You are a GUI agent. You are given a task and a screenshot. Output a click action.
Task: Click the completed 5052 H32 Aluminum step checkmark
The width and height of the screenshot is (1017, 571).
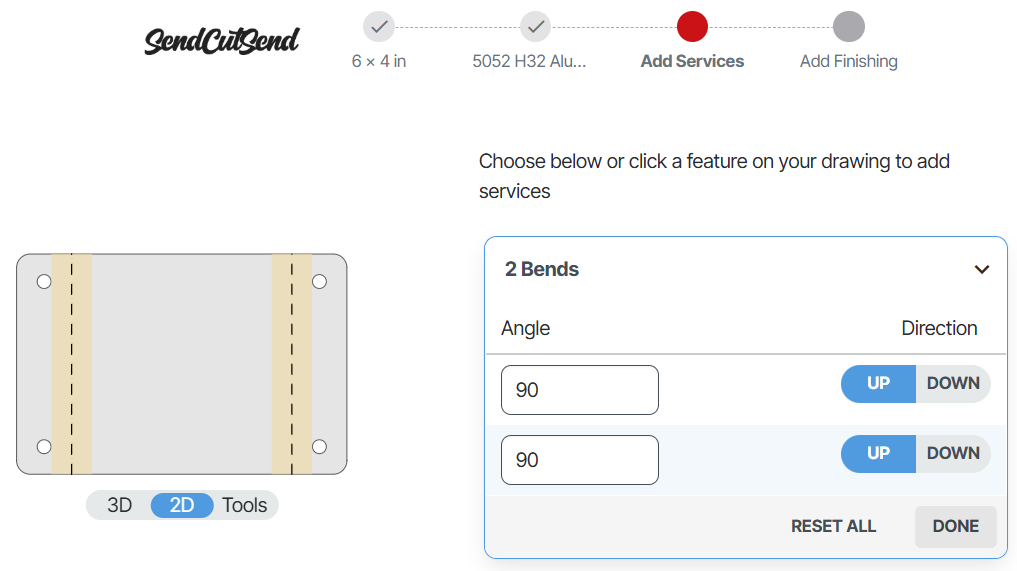tap(535, 27)
